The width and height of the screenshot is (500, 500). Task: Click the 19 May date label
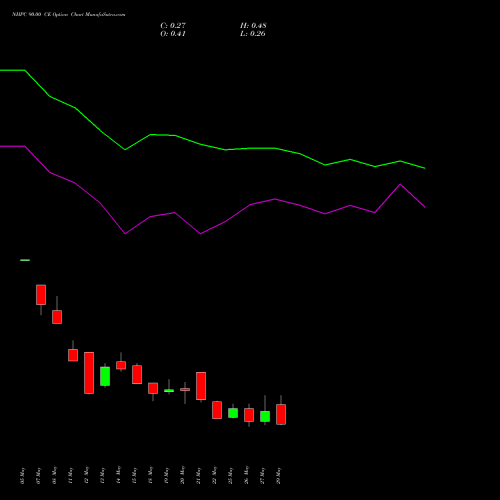point(167,475)
